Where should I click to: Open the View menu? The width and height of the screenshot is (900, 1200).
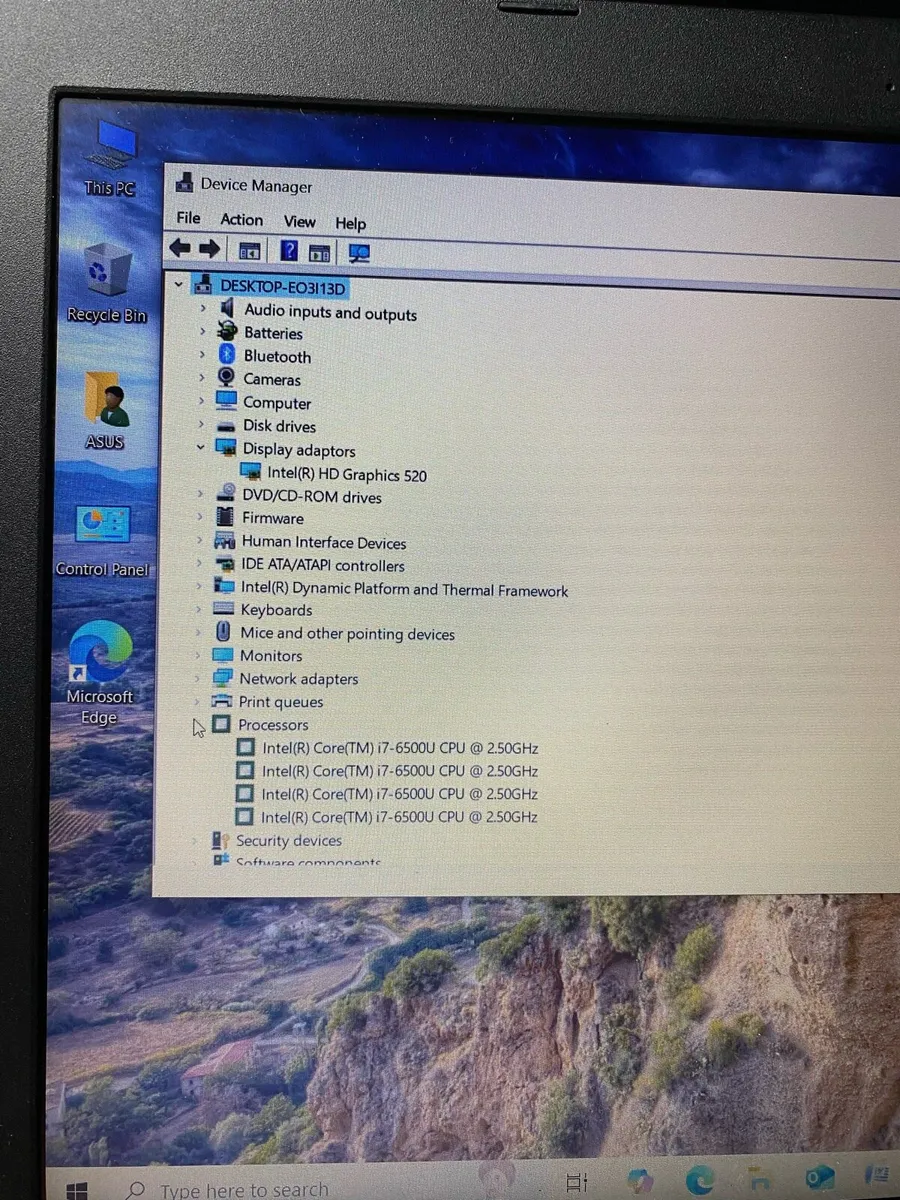(x=299, y=222)
